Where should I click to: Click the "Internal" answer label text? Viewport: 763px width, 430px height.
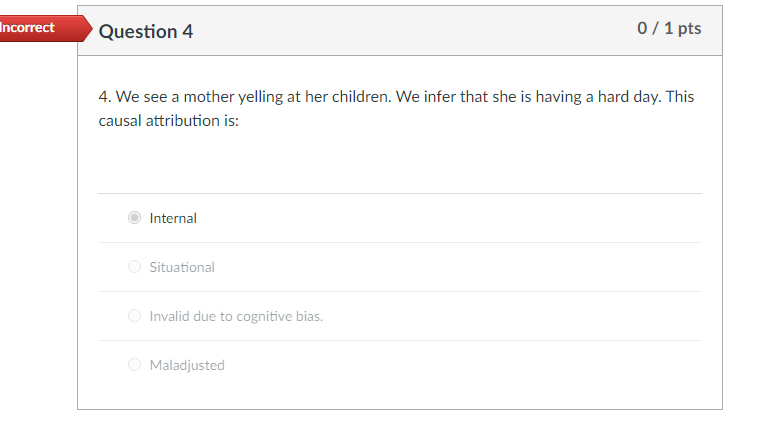point(173,218)
